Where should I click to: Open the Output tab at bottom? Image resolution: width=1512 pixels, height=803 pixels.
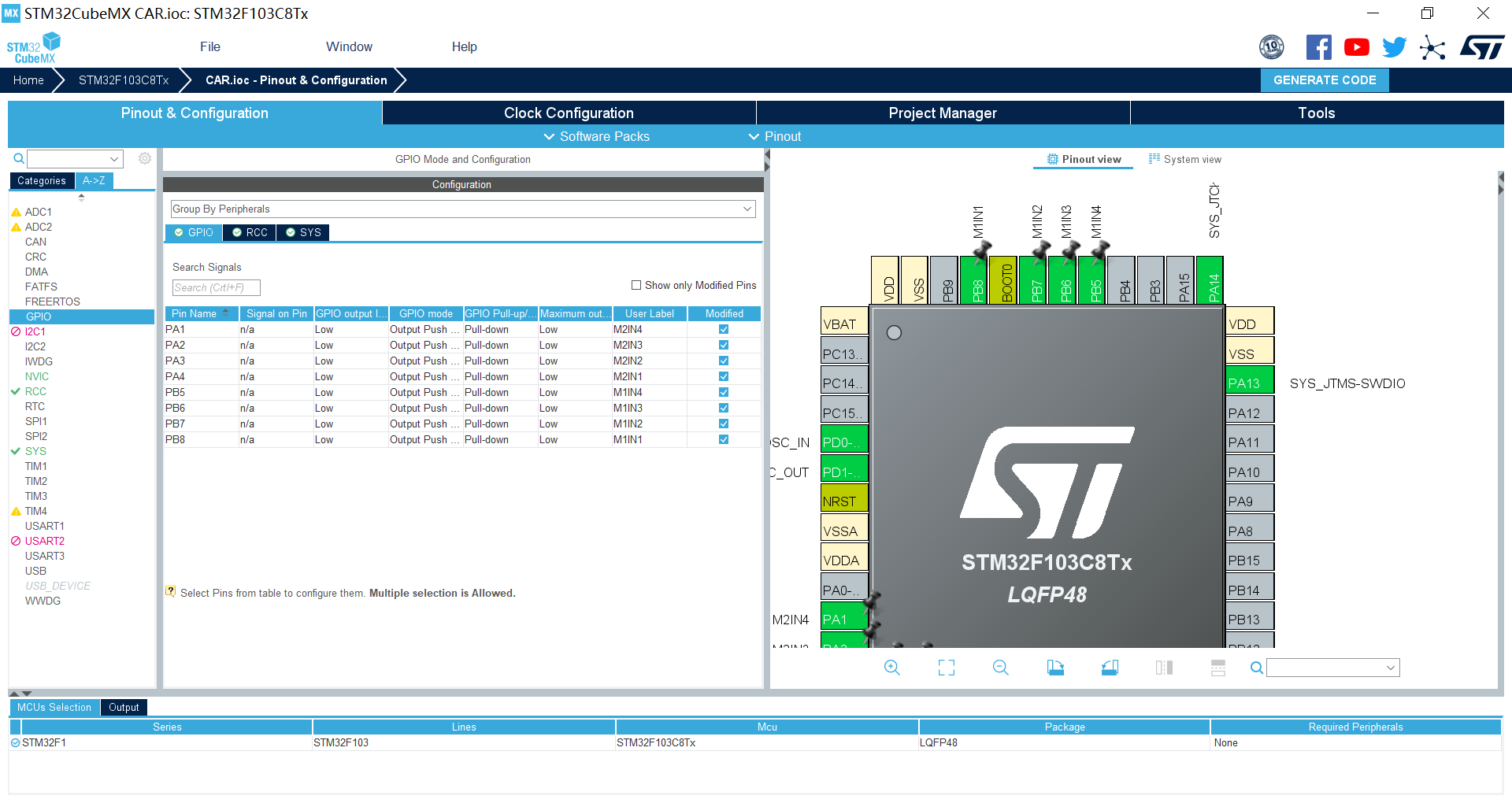click(x=124, y=707)
